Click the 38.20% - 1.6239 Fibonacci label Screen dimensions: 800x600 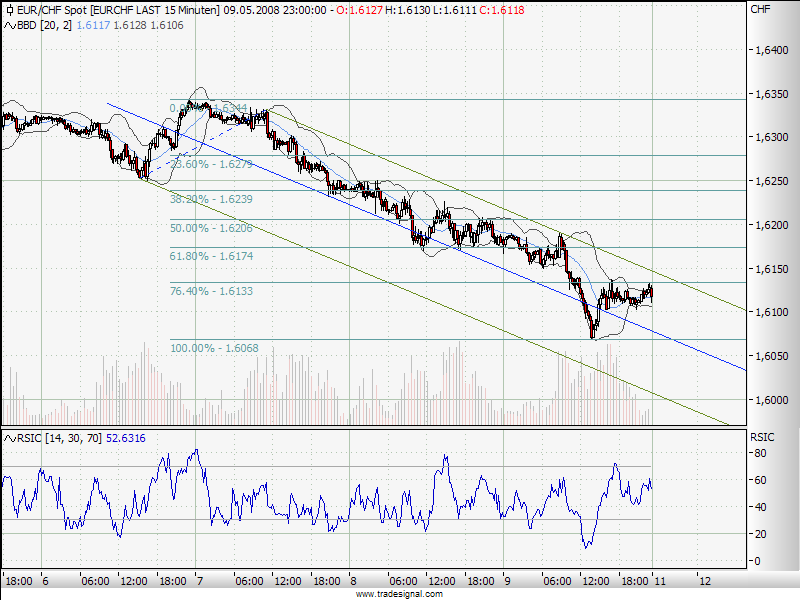(x=211, y=199)
